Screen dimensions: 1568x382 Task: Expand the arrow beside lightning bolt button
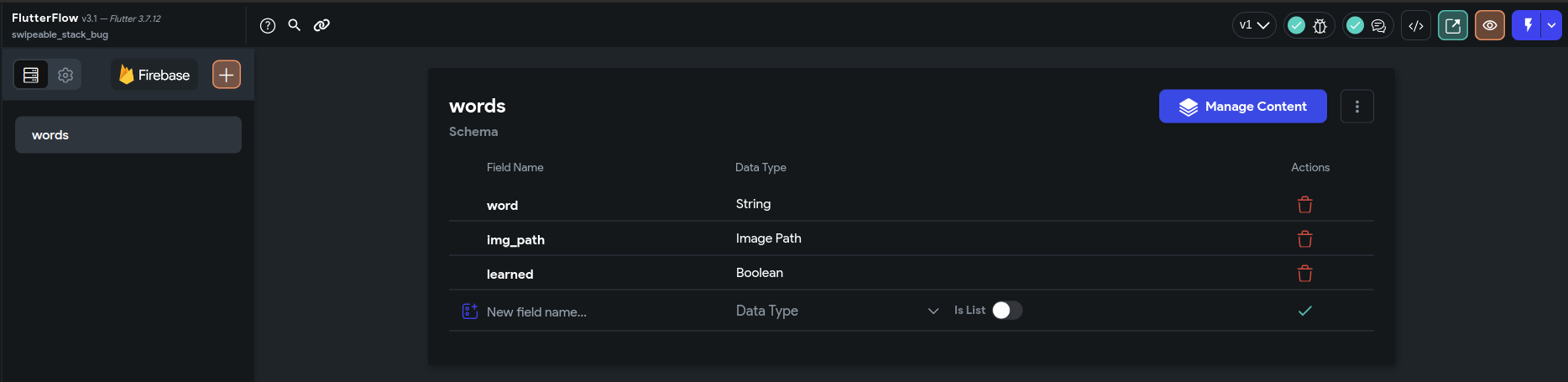[1552, 25]
